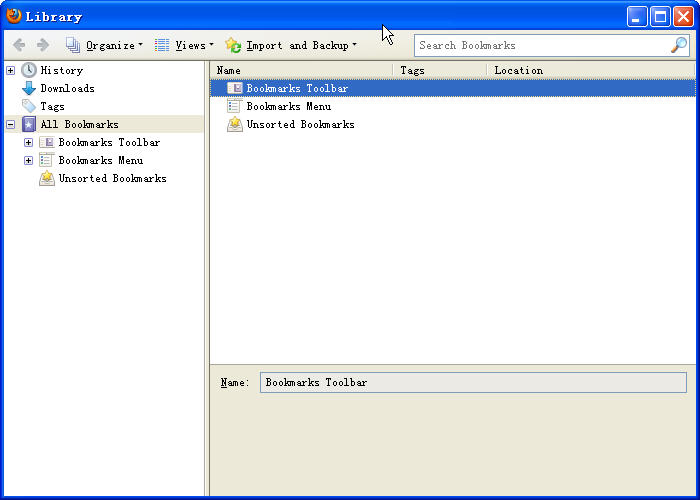Click the search magnifying glass icon

click(x=678, y=45)
